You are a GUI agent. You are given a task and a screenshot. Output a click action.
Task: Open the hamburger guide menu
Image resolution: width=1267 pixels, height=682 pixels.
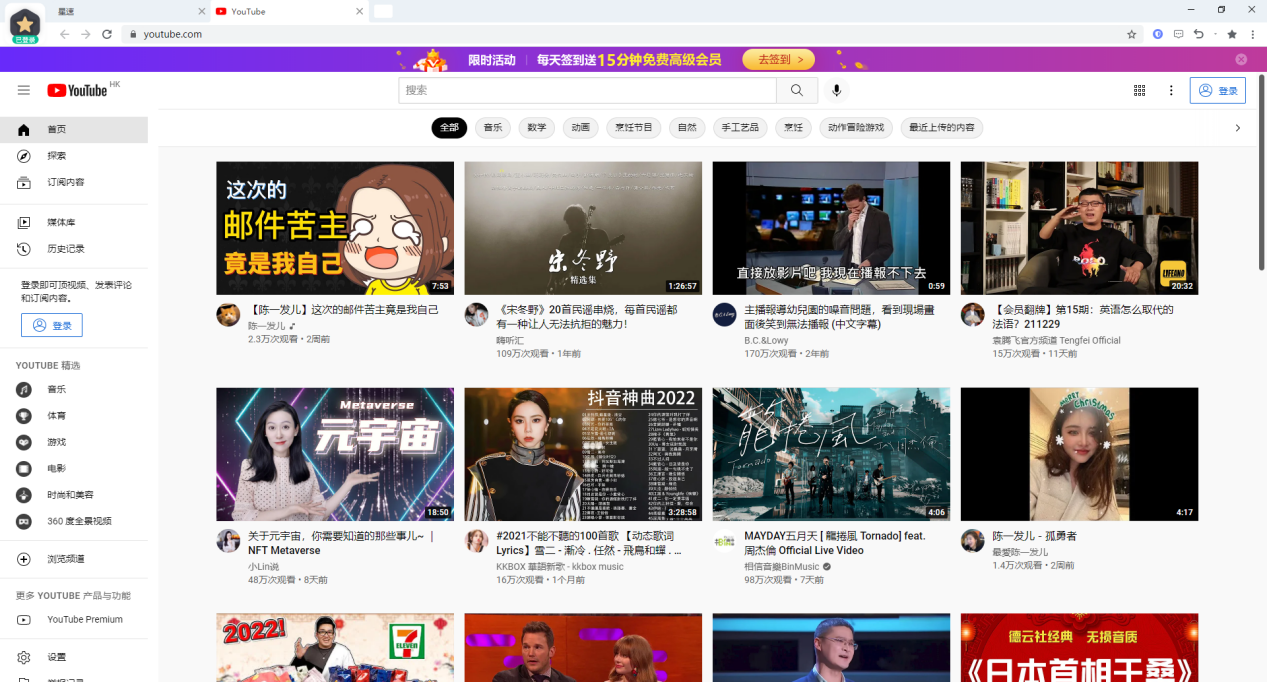coord(24,90)
